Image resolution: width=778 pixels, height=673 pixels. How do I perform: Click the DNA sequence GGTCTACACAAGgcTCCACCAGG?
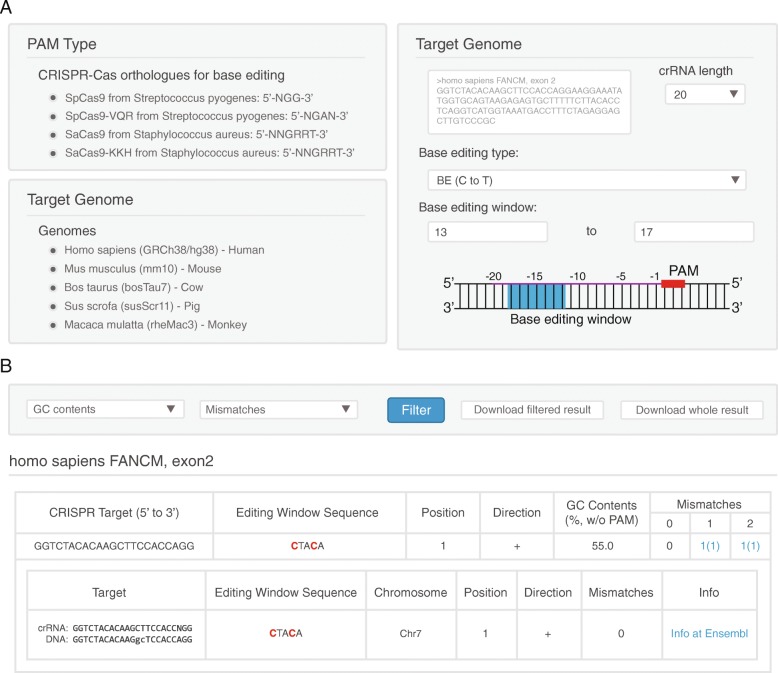[x=132, y=639]
